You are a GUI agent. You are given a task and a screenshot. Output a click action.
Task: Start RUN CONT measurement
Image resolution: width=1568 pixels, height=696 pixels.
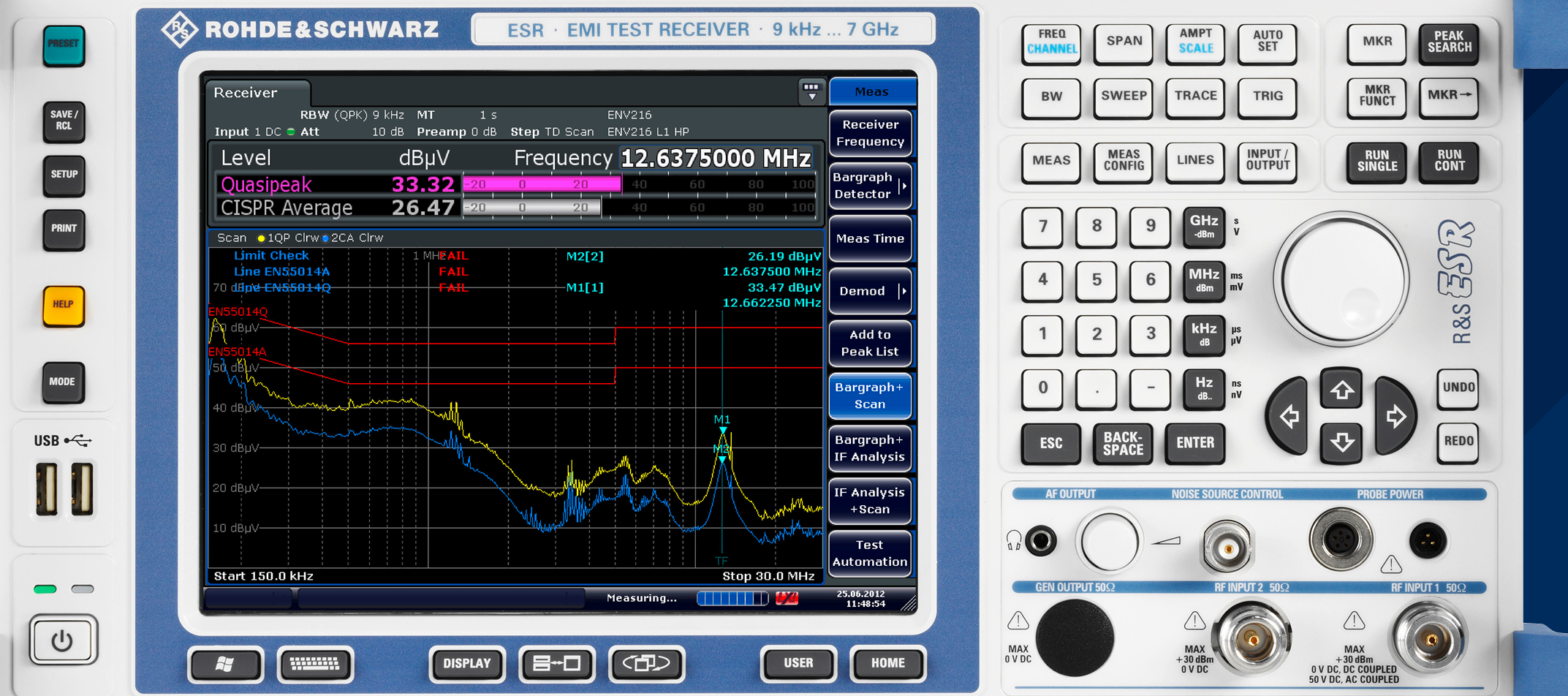pos(1449,161)
